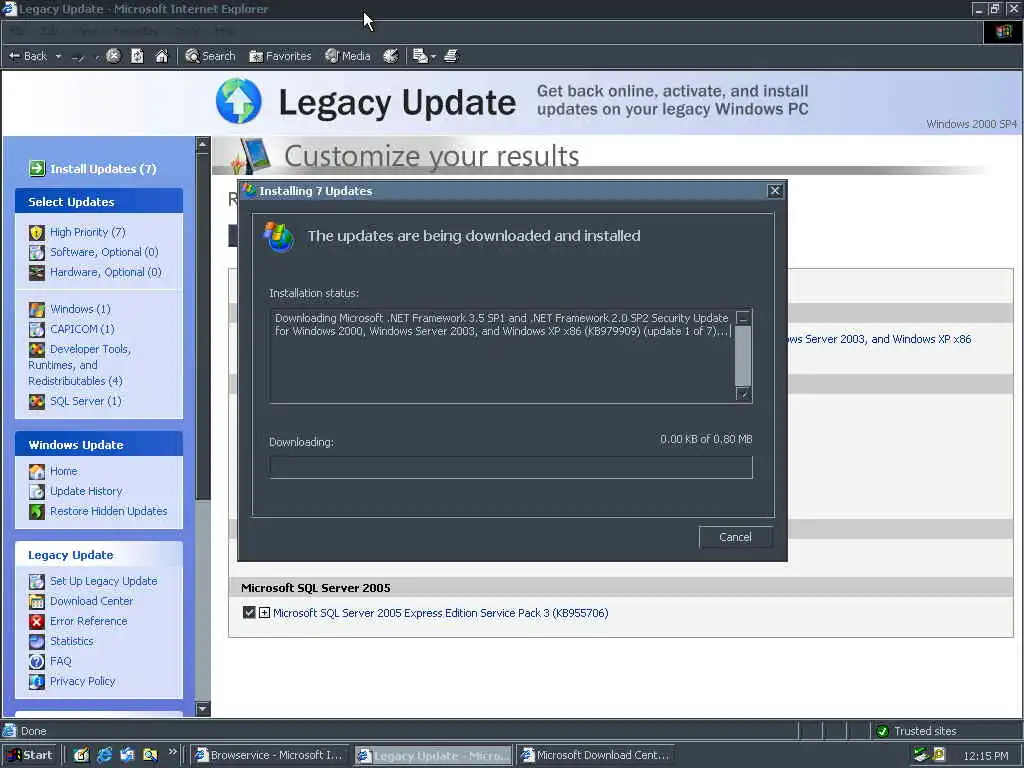This screenshot has width=1024, height=768.
Task: Click the 0.00 KB of 0.80 MB text
Action: click(706, 439)
